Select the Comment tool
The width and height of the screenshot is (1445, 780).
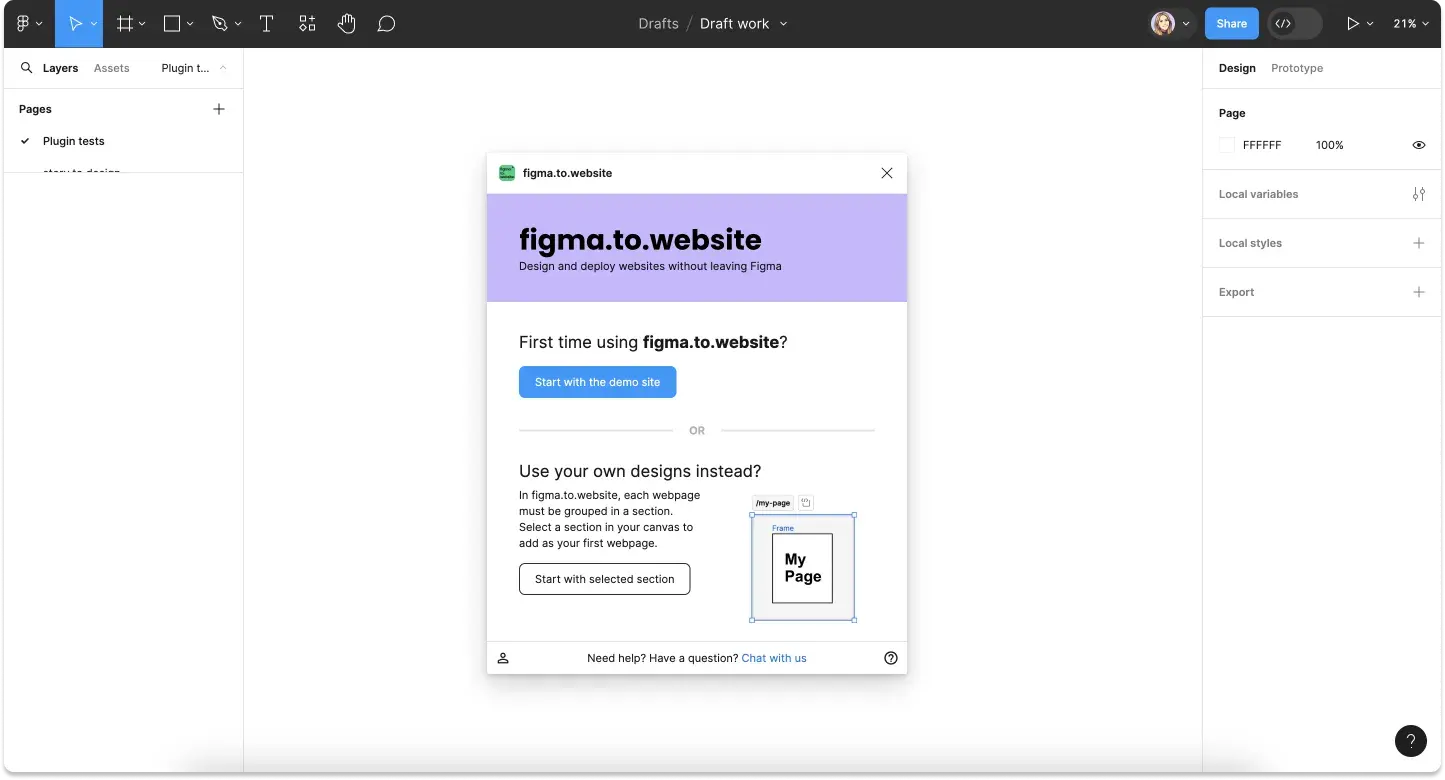tap(386, 24)
